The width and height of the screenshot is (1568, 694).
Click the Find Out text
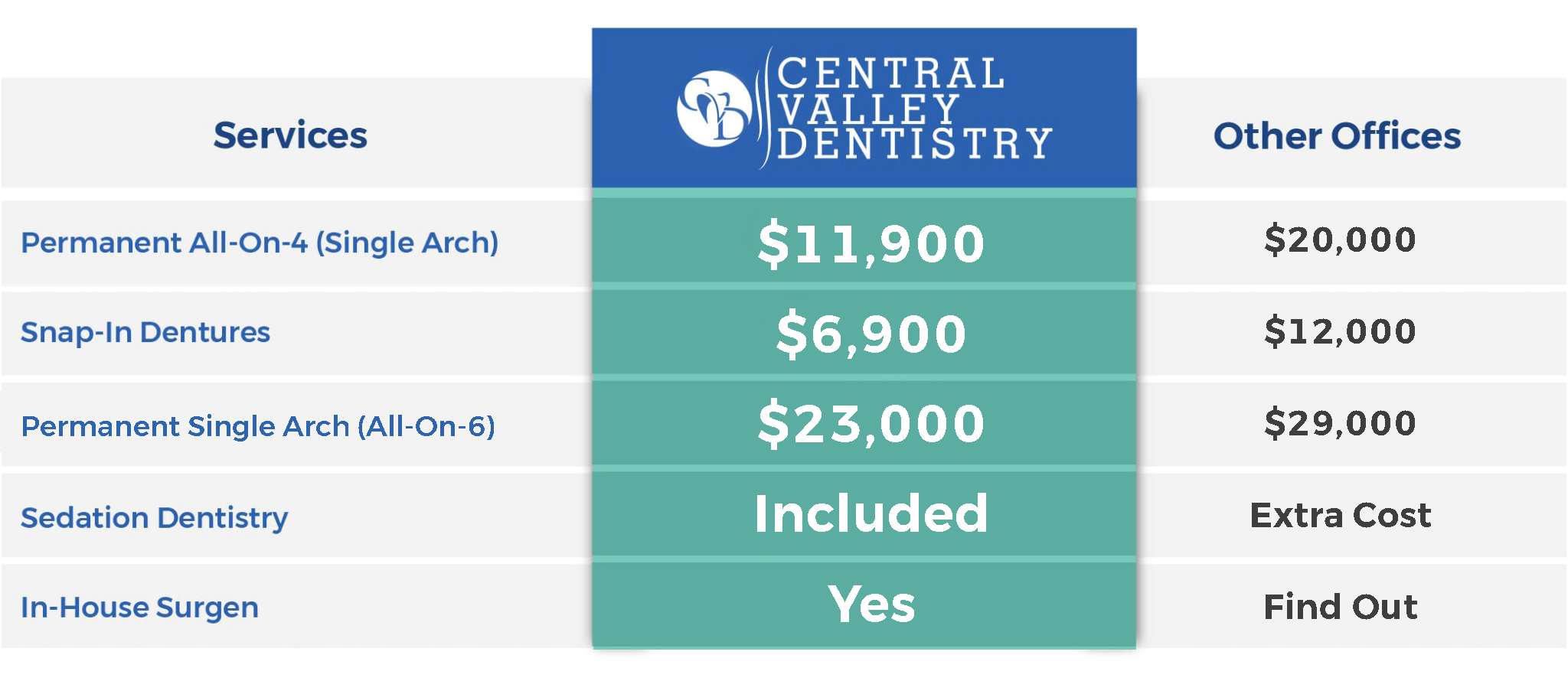(x=1340, y=607)
